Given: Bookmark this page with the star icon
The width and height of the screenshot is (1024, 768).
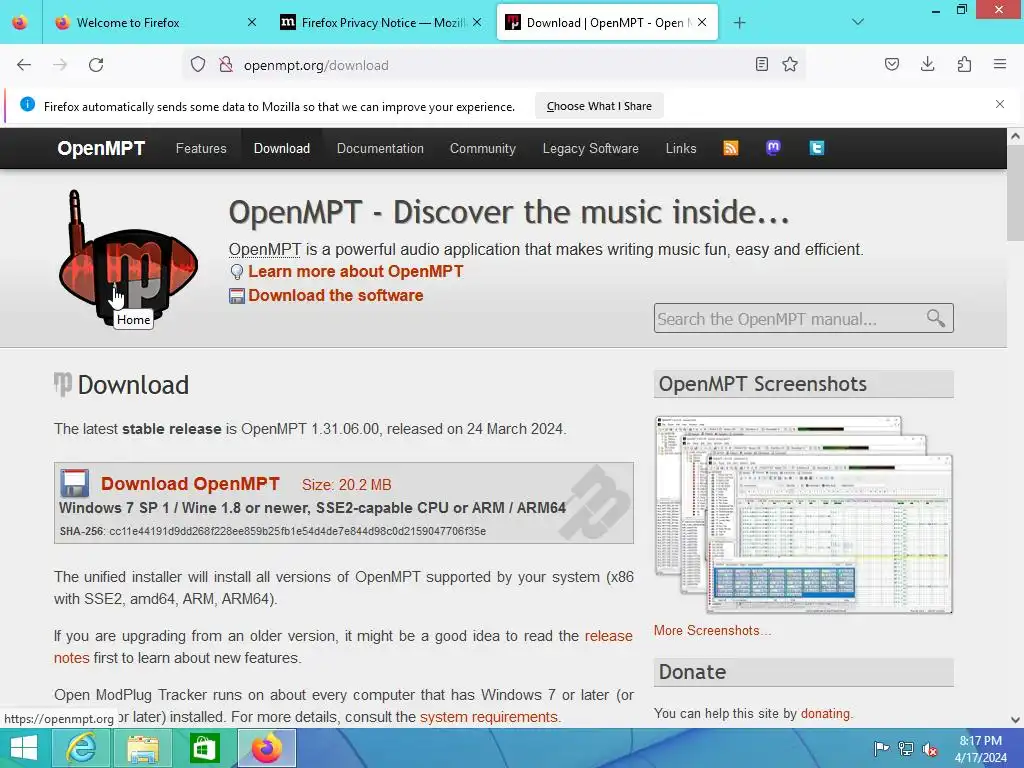Looking at the screenshot, I should 790,64.
